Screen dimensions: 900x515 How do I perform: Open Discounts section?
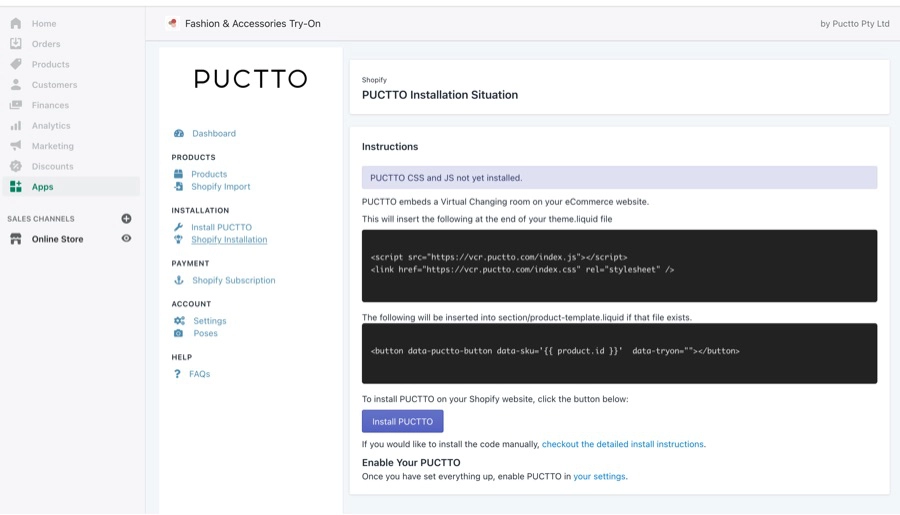(x=53, y=166)
